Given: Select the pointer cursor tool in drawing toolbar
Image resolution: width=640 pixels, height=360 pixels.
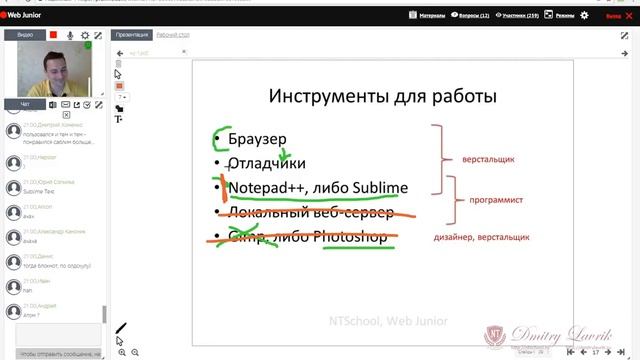Looking at the screenshot, I should pos(118,74).
